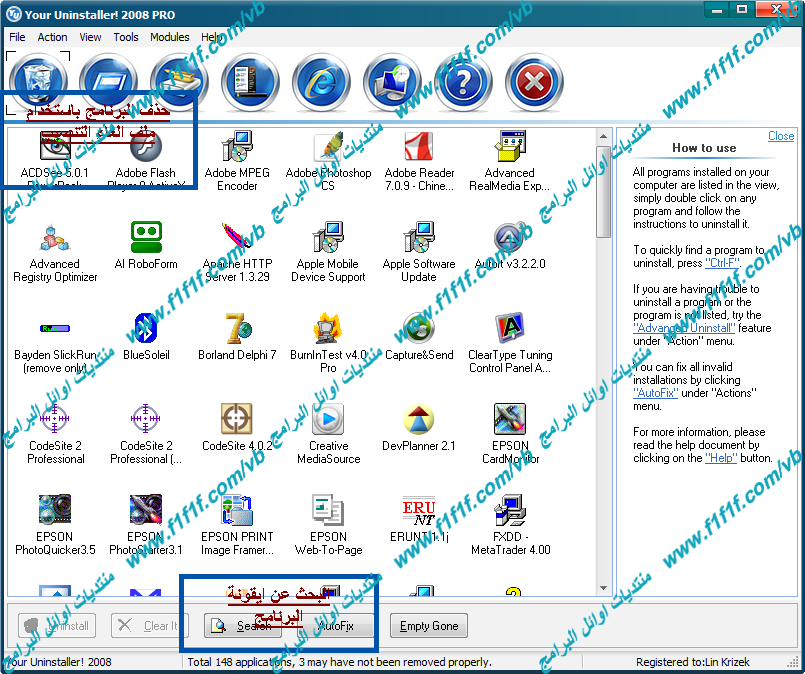Select the Creative MediaSource program icon
This screenshot has height=674, width=805.
pyautogui.click(x=328, y=420)
